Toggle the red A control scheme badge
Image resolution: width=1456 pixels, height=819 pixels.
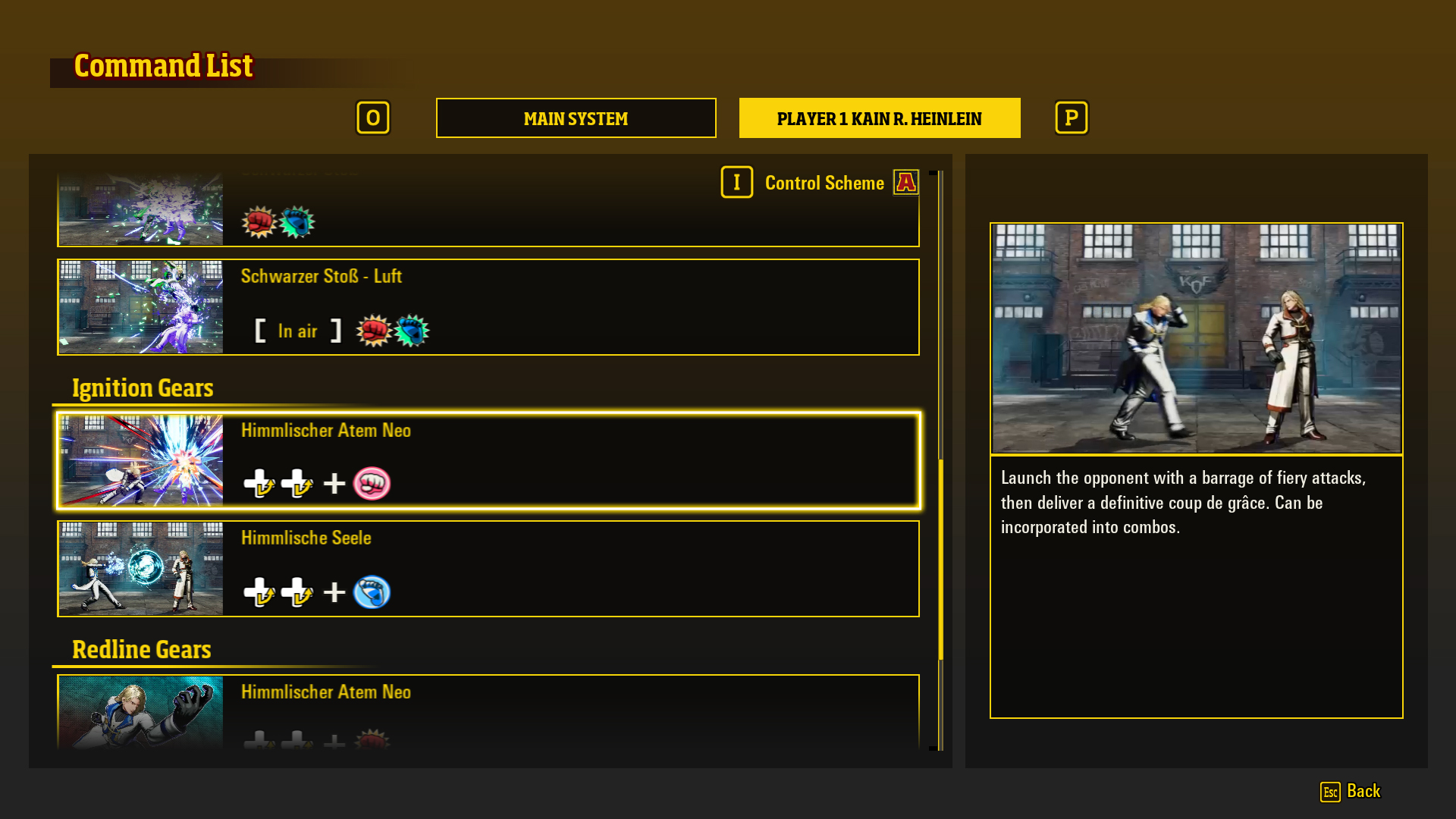(905, 182)
